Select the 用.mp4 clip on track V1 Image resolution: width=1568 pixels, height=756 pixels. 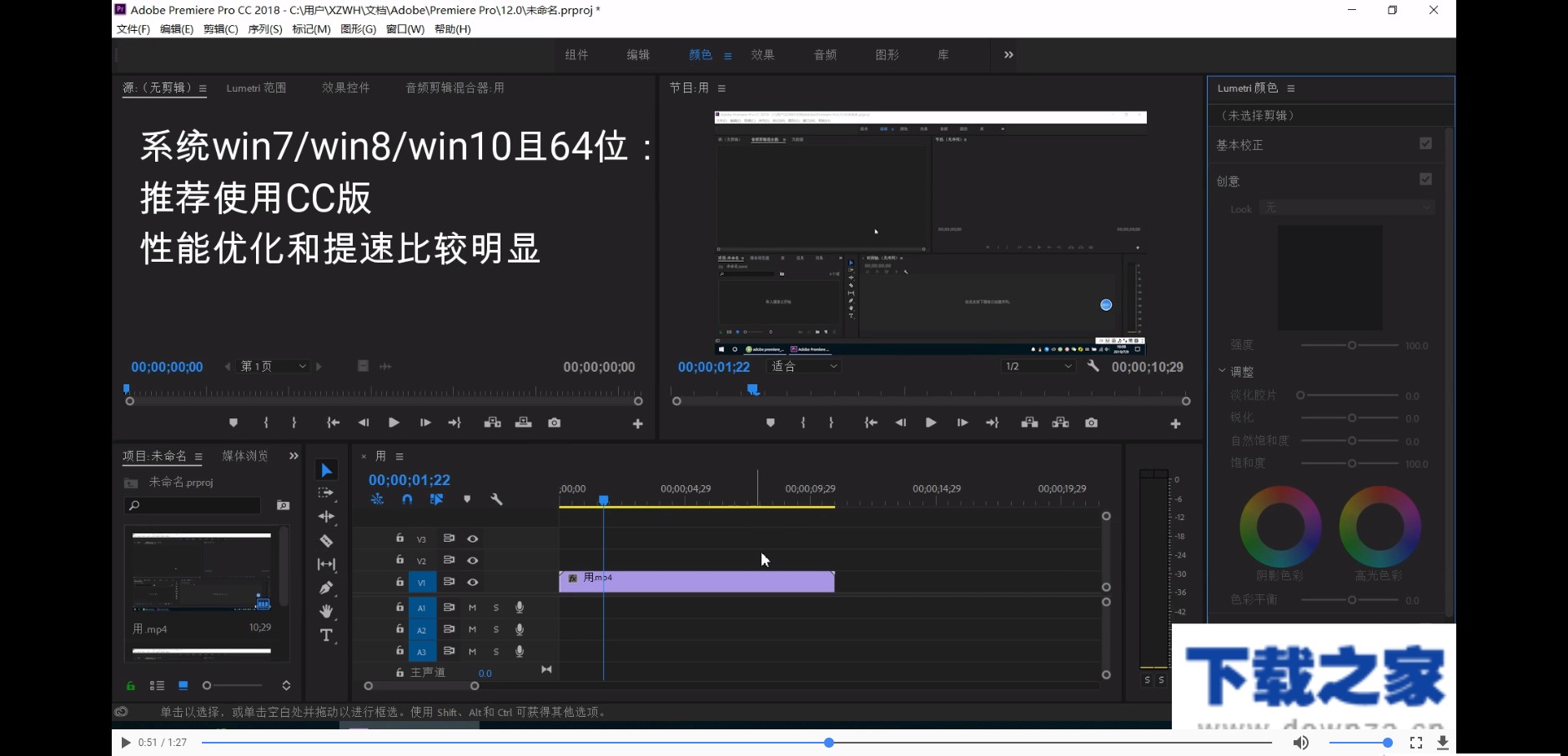696,581
